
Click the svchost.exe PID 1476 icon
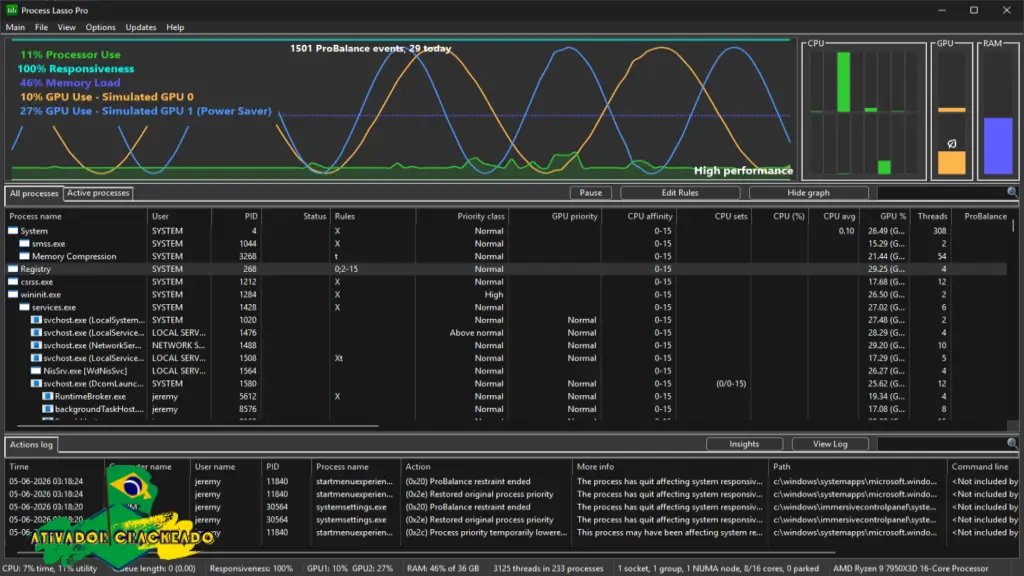37,332
